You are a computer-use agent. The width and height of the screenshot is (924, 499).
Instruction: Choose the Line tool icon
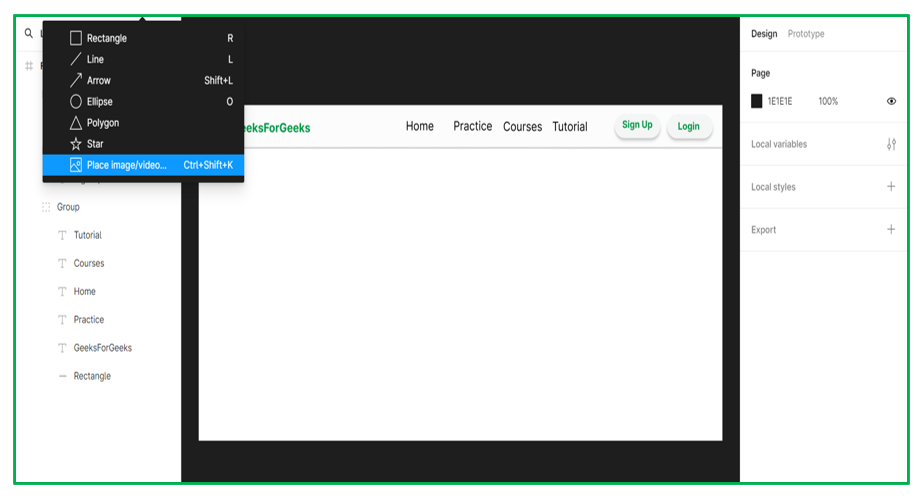(75, 60)
